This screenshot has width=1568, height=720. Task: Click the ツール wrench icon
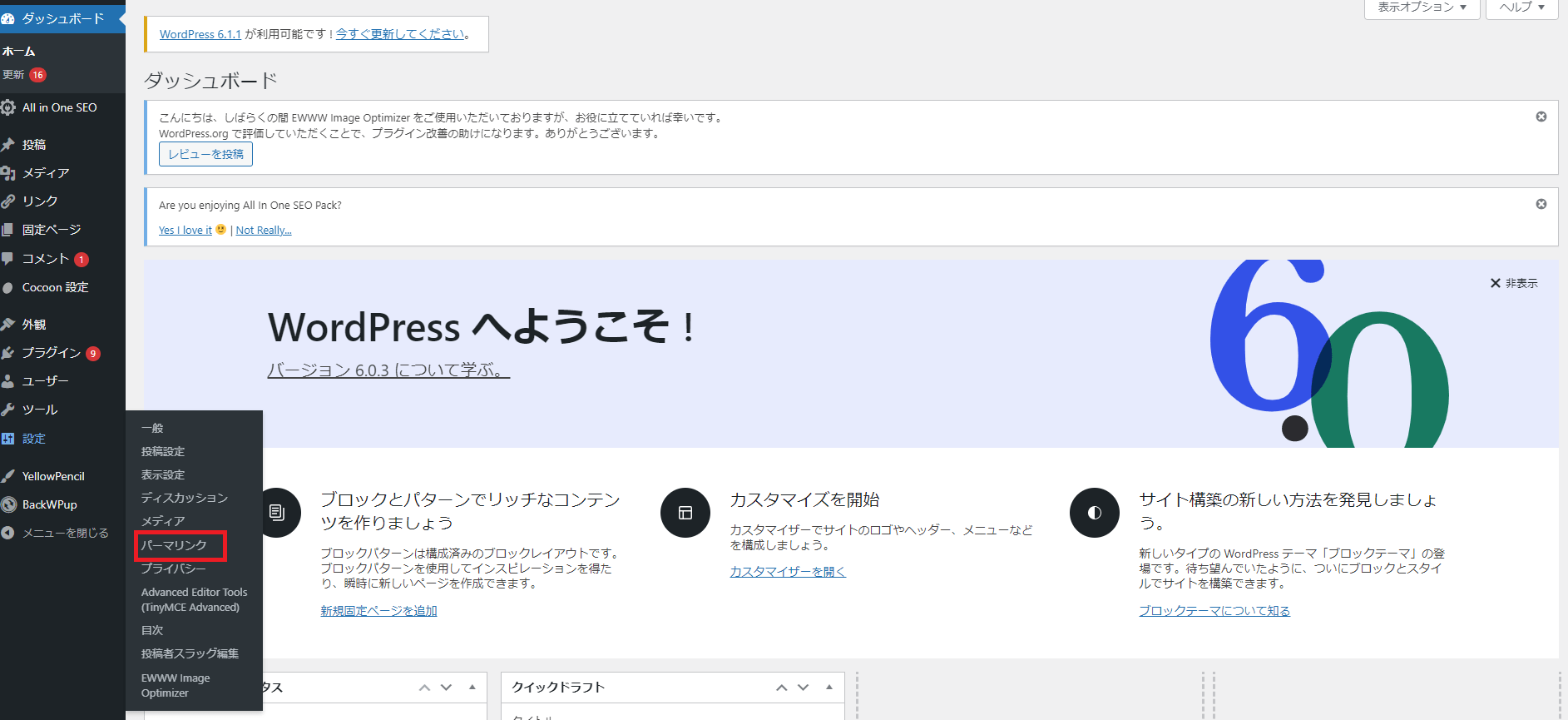coord(8,410)
